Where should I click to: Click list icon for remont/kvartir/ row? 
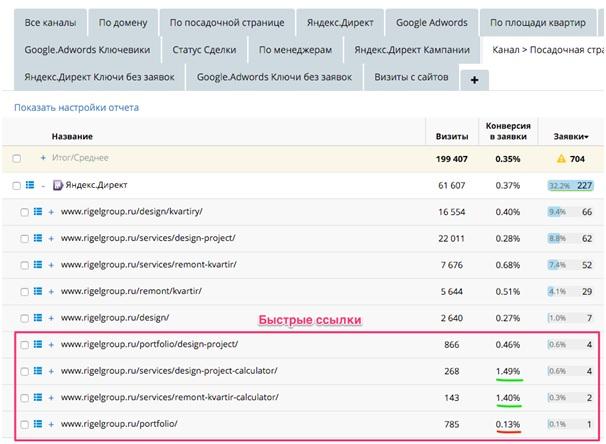37,291
